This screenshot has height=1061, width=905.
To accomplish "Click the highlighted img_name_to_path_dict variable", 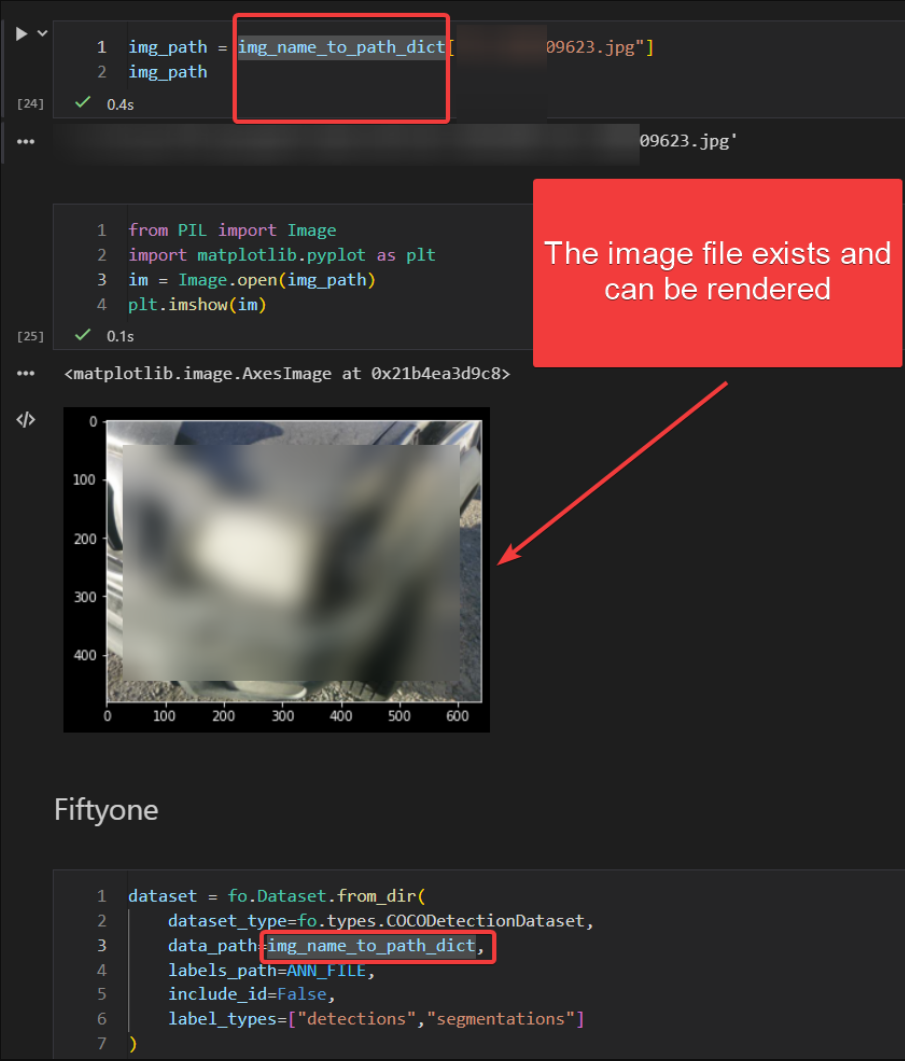I will click(340, 46).
